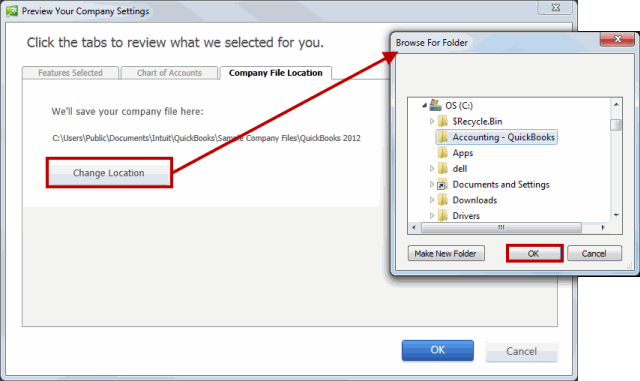Confirm folder with the dialog OK button
This screenshot has height=381, width=640.
pos(534,254)
